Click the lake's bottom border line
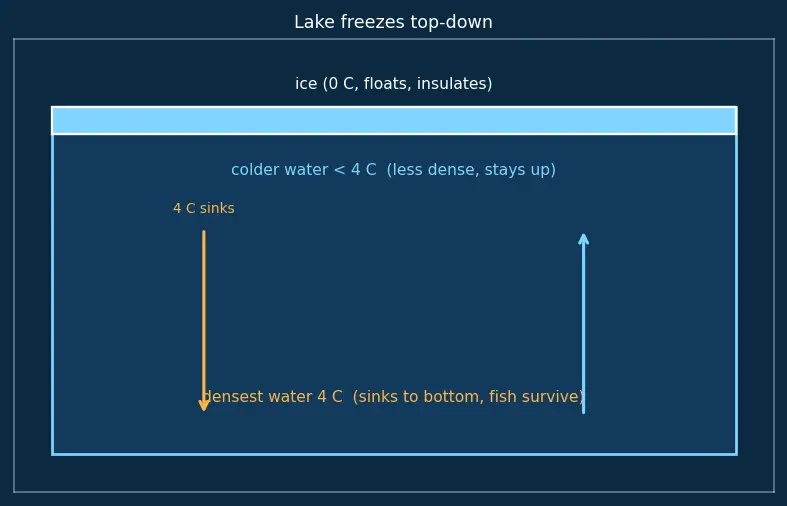This screenshot has height=506, width=787. 394,454
